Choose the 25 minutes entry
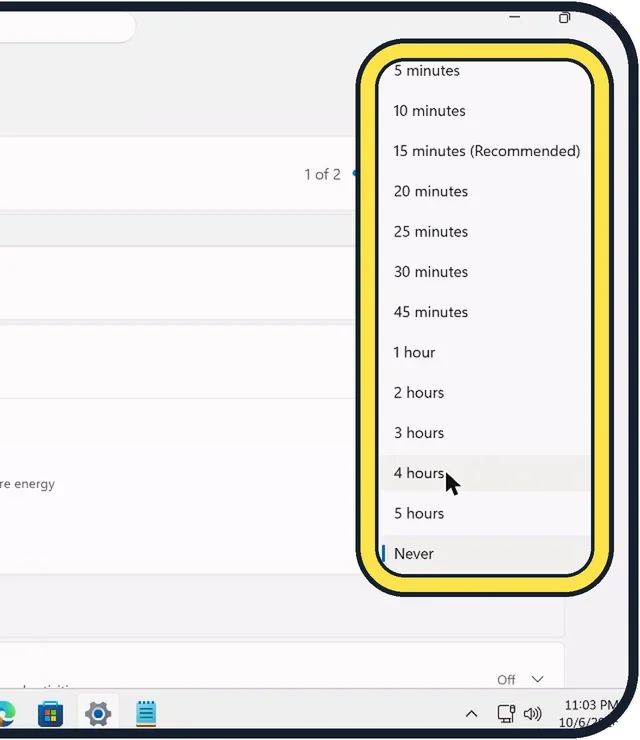The width and height of the screenshot is (640, 740). click(485, 232)
